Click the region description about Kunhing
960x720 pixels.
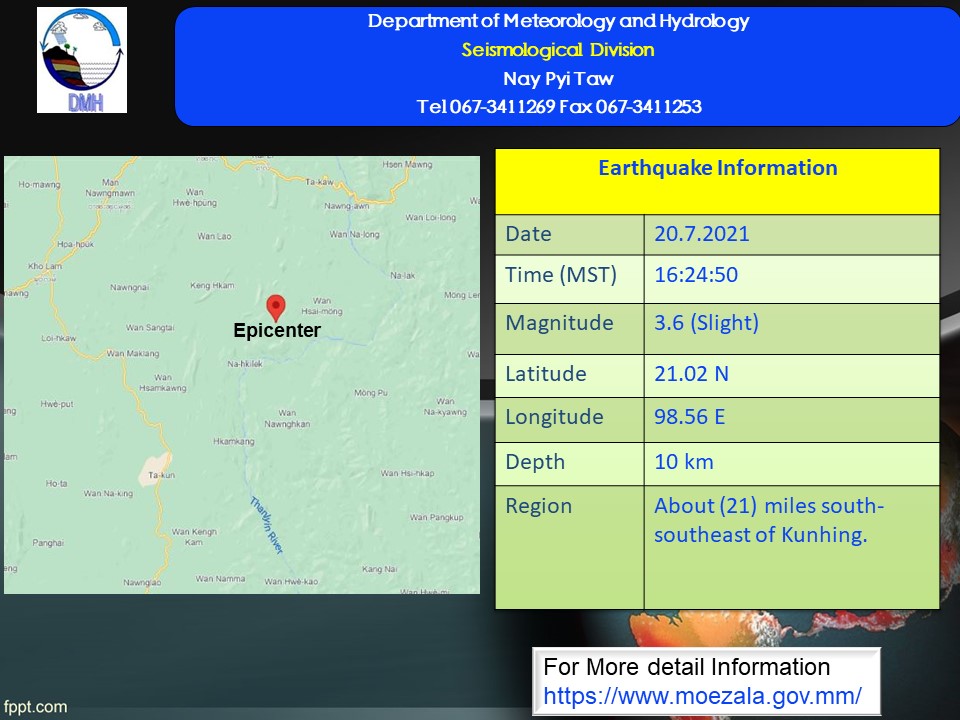pos(769,520)
